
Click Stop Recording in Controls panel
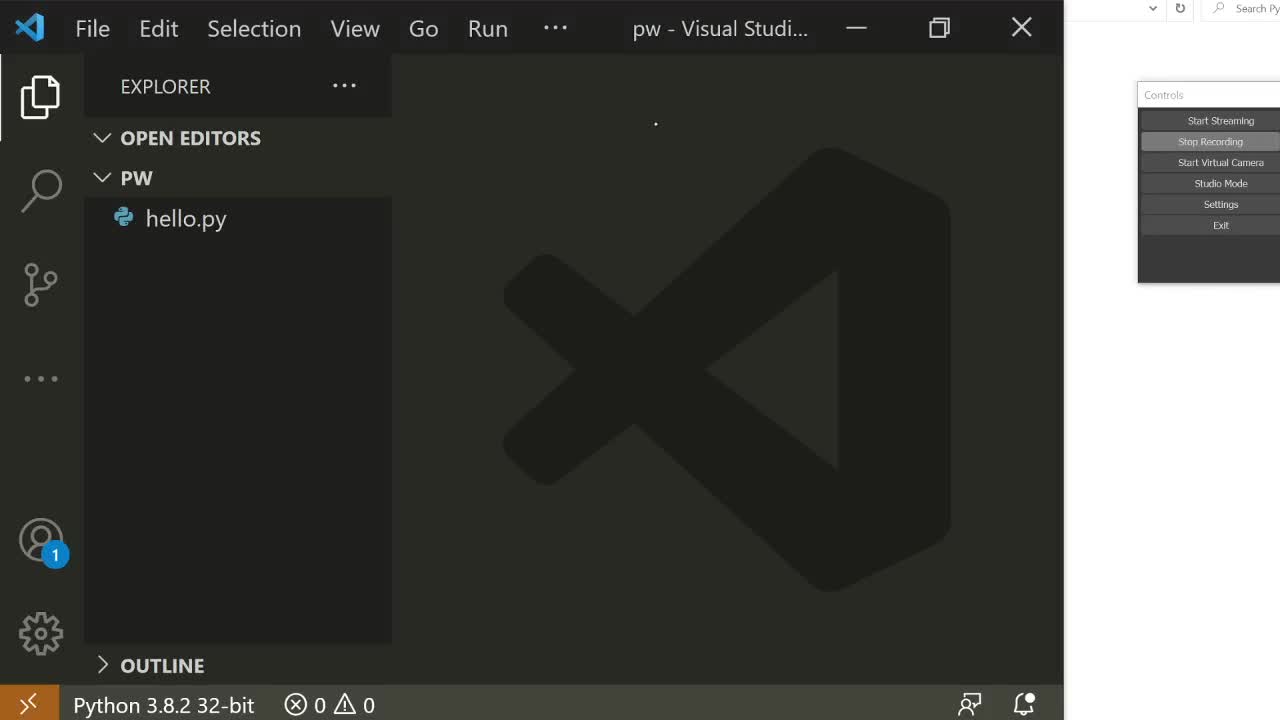pyautogui.click(x=1211, y=142)
